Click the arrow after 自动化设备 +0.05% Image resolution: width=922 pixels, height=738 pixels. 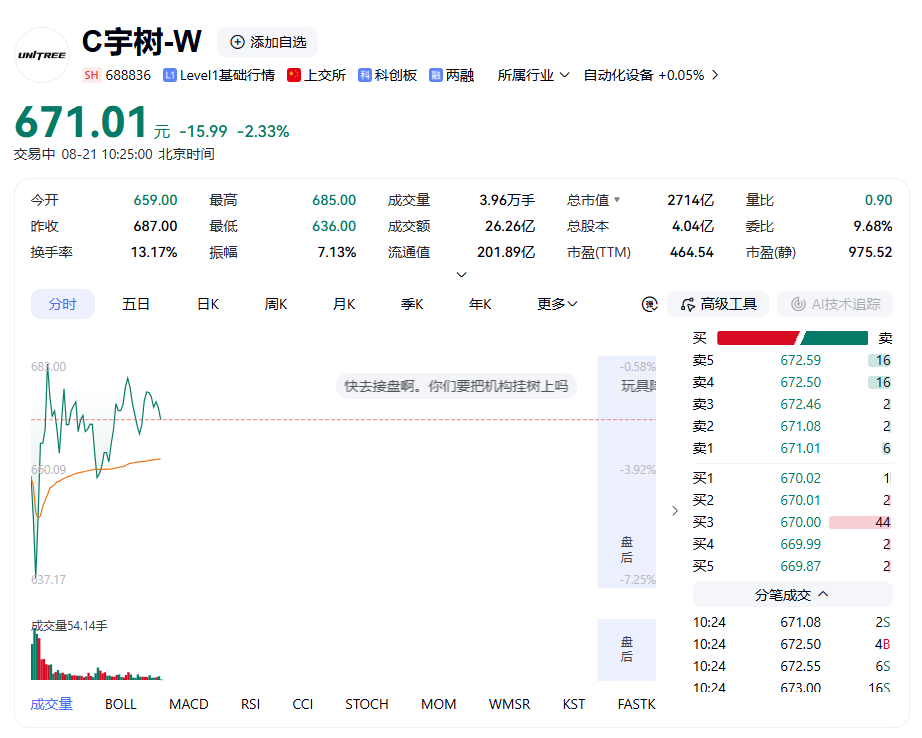pyautogui.click(x=715, y=75)
